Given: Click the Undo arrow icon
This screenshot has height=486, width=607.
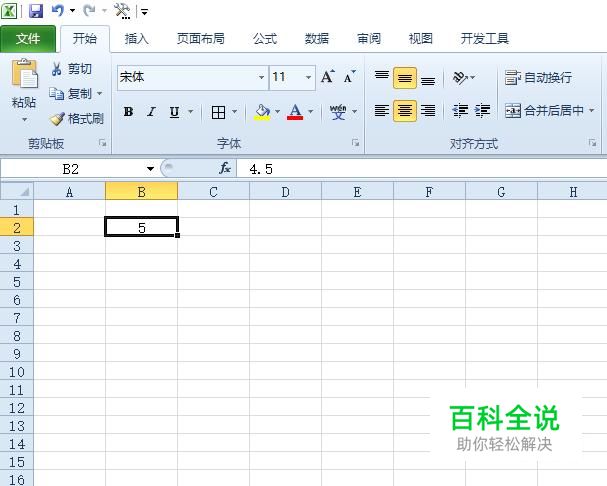Looking at the screenshot, I should click(x=58, y=11).
